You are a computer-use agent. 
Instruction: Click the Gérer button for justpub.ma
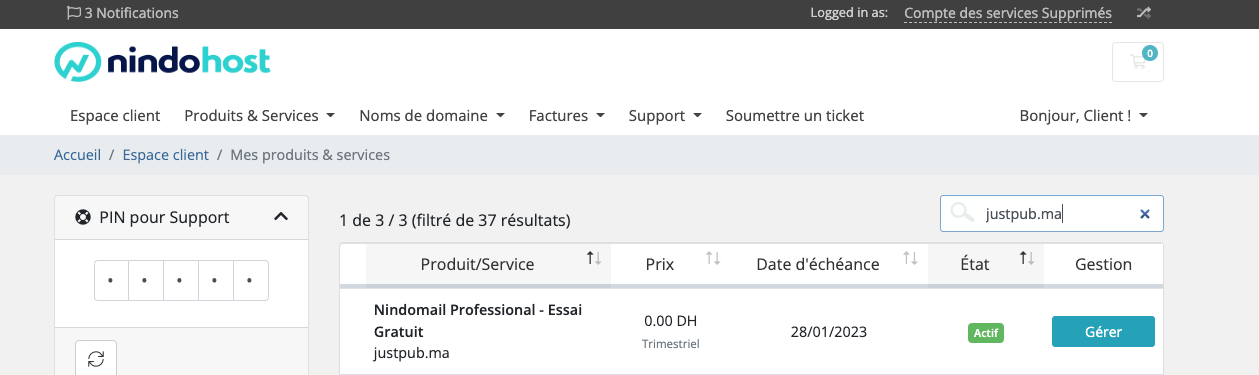click(x=1103, y=332)
